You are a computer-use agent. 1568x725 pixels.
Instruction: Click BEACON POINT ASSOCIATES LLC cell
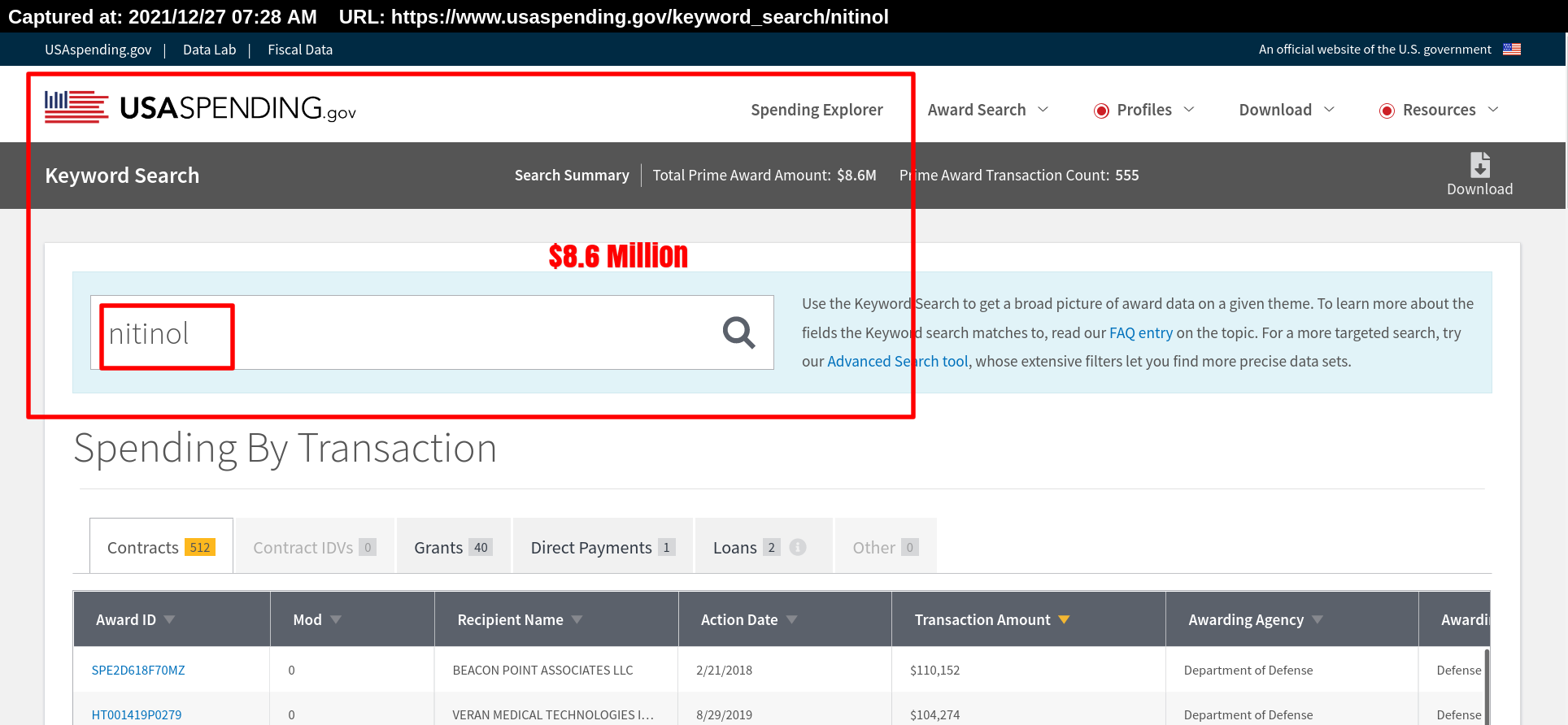point(542,670)
